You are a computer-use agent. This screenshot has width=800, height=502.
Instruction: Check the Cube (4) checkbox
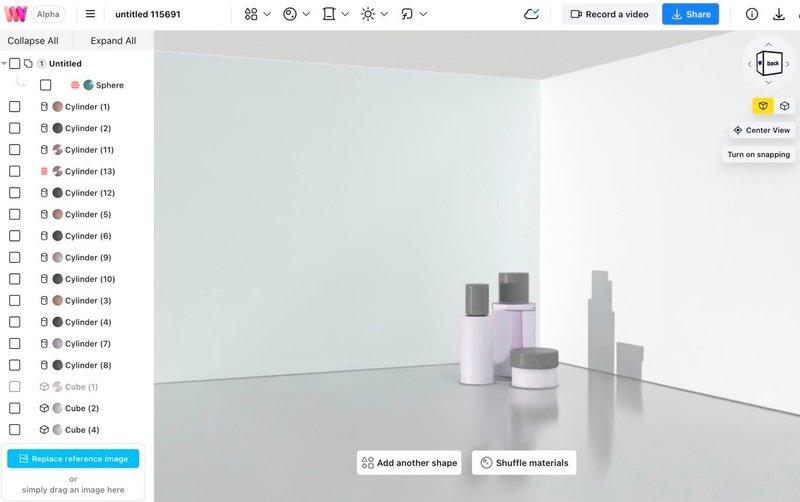pyautogui.click(x=15, y=430)
